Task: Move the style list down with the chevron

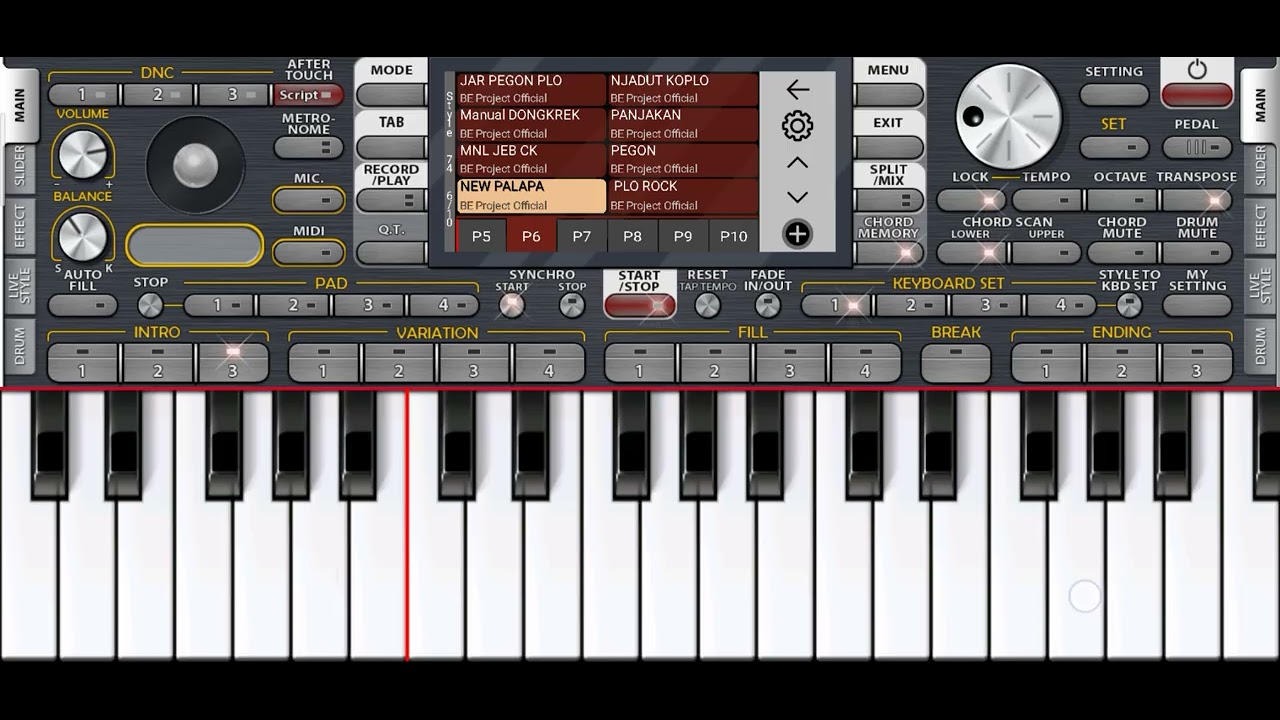Action: click(797, 197)
